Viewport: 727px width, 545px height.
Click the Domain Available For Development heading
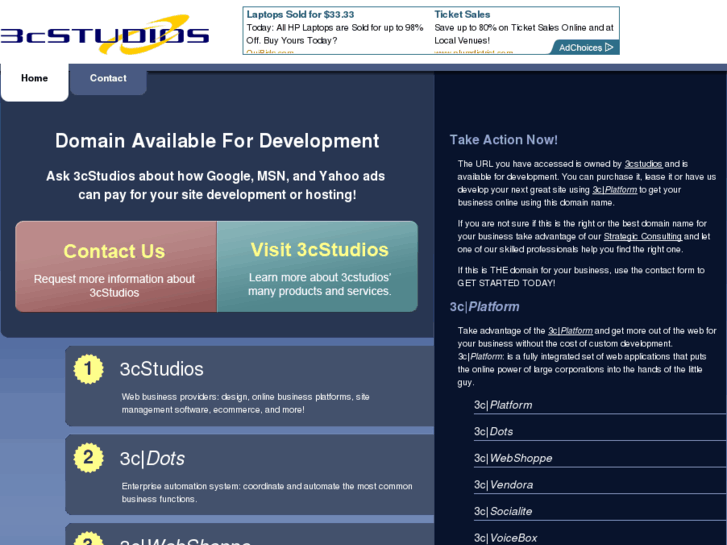pos(217,141)
